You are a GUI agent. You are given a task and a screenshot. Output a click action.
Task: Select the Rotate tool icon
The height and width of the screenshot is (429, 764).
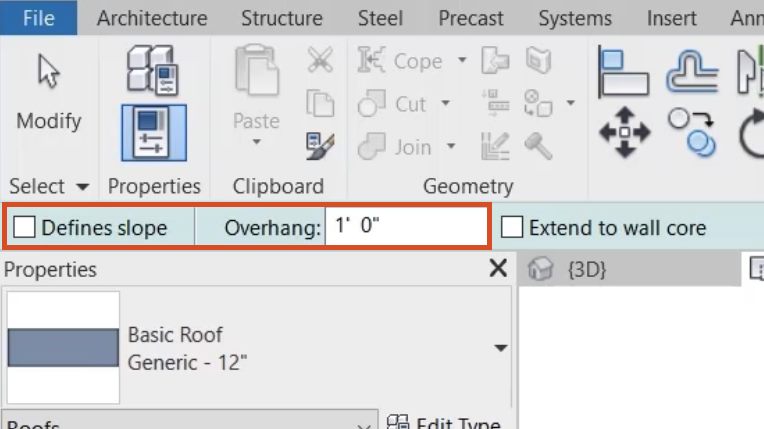pyautogui.click(x=752, y=133)
